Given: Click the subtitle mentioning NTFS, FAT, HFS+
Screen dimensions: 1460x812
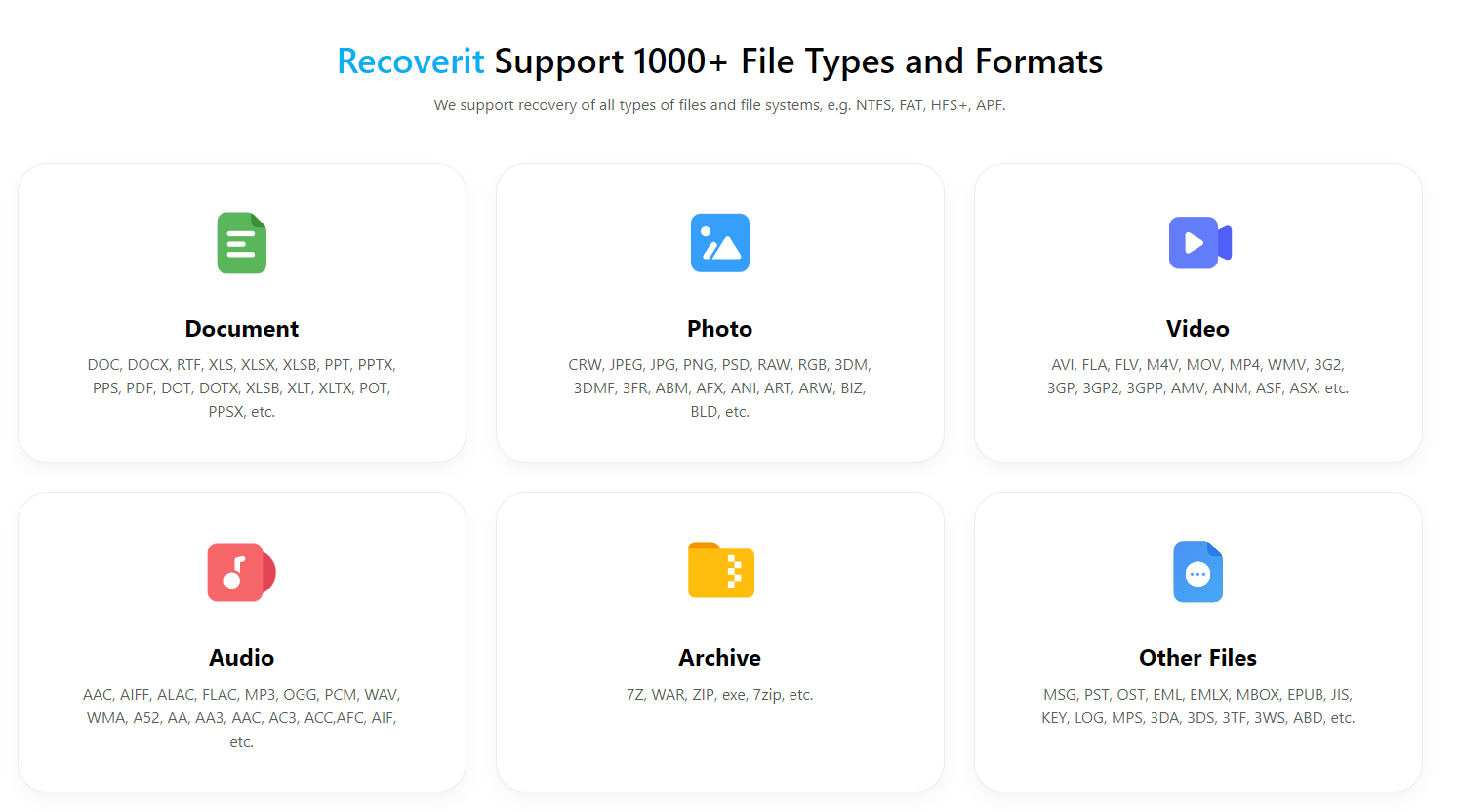Looking at the screenshot, I should click(x=720, y=105).
